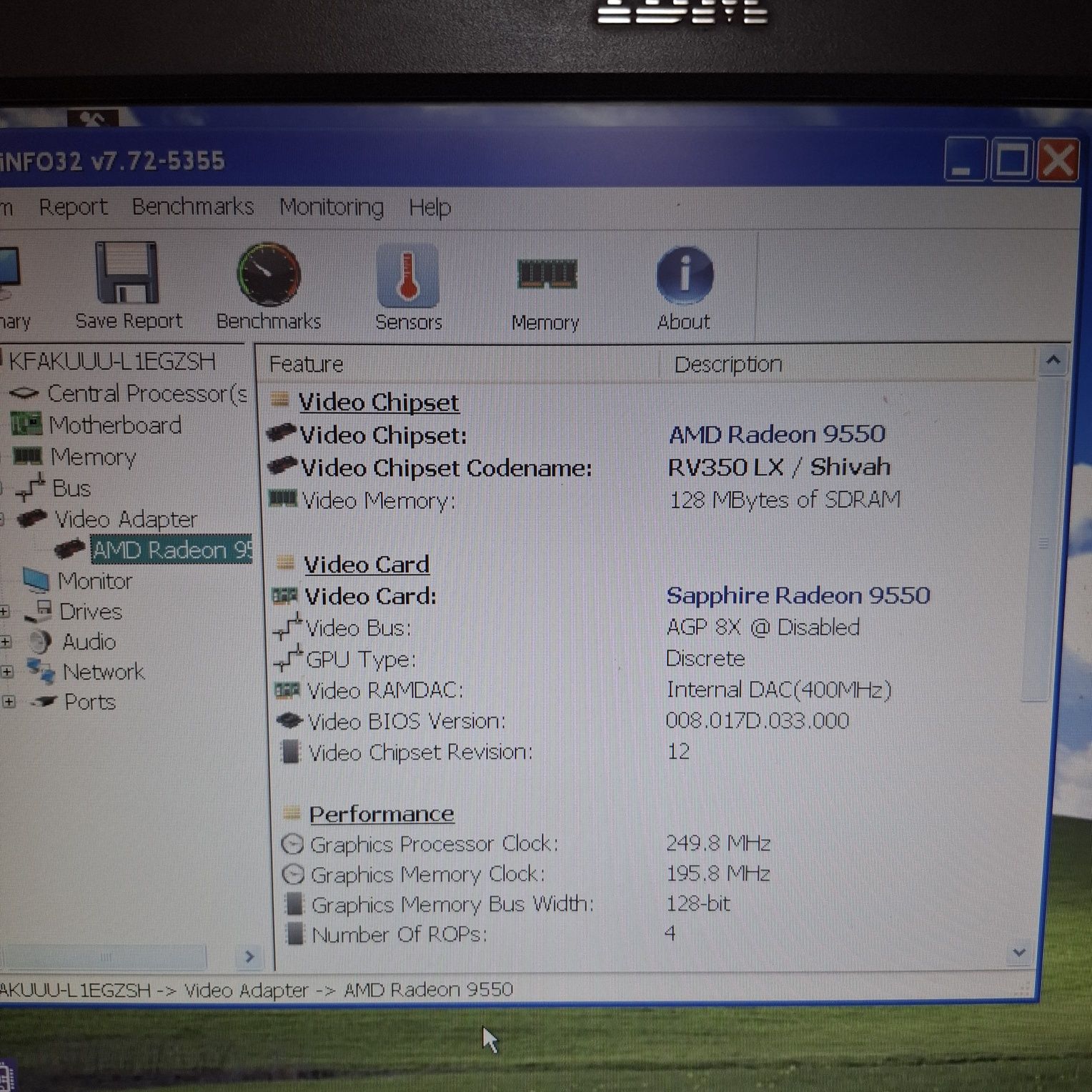Open the About info icon

point(684,275)
